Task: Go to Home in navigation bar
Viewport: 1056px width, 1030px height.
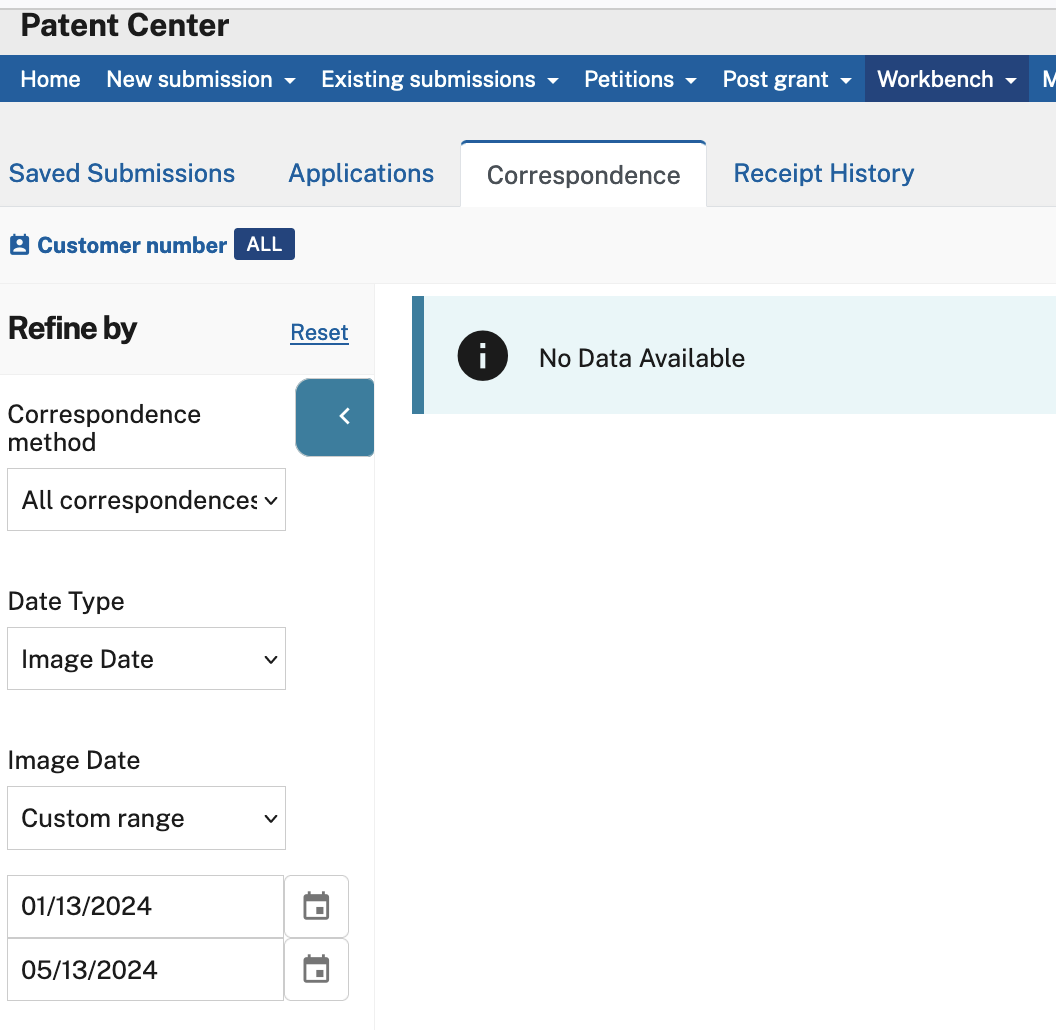Action: point(51,79)
